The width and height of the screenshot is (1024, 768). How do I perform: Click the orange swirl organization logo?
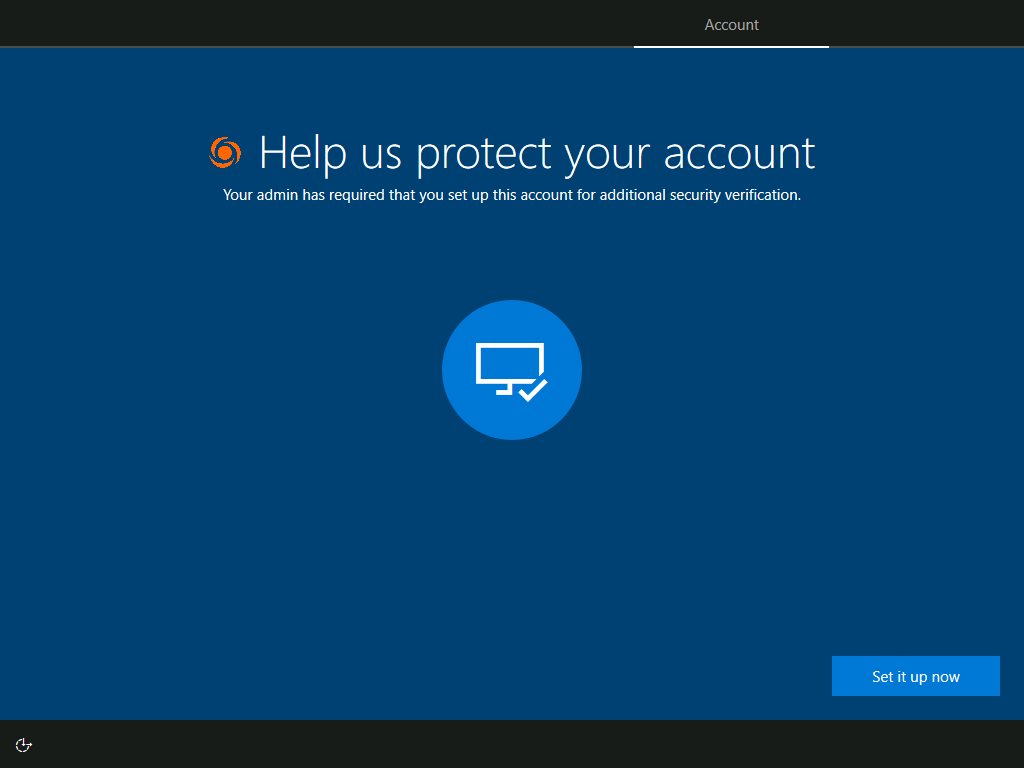pyautogui.click(x=225, y=152)
